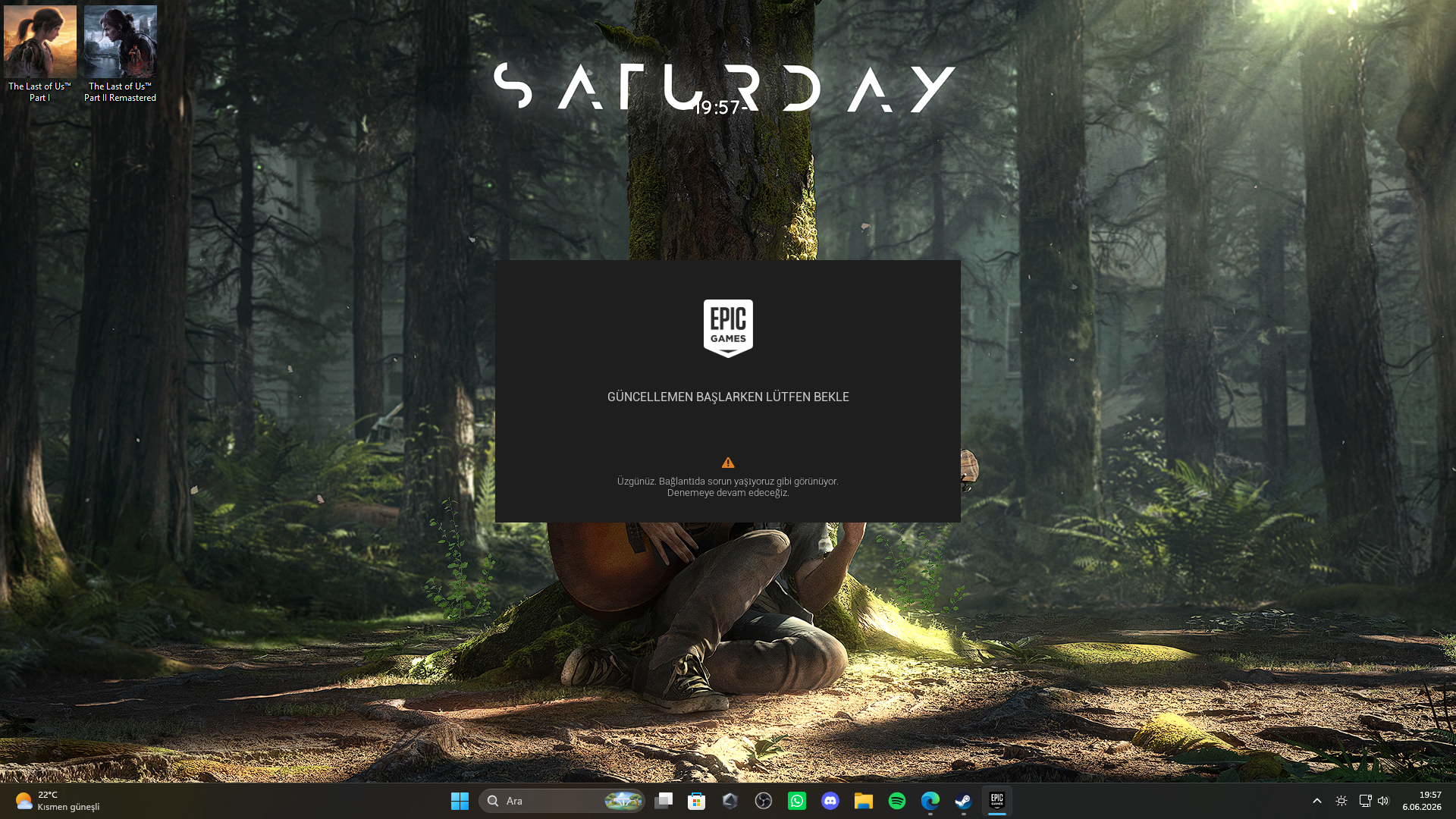Open Task View from the taskbar
This screenshot has width=1456, height=819.
point(664,801)
